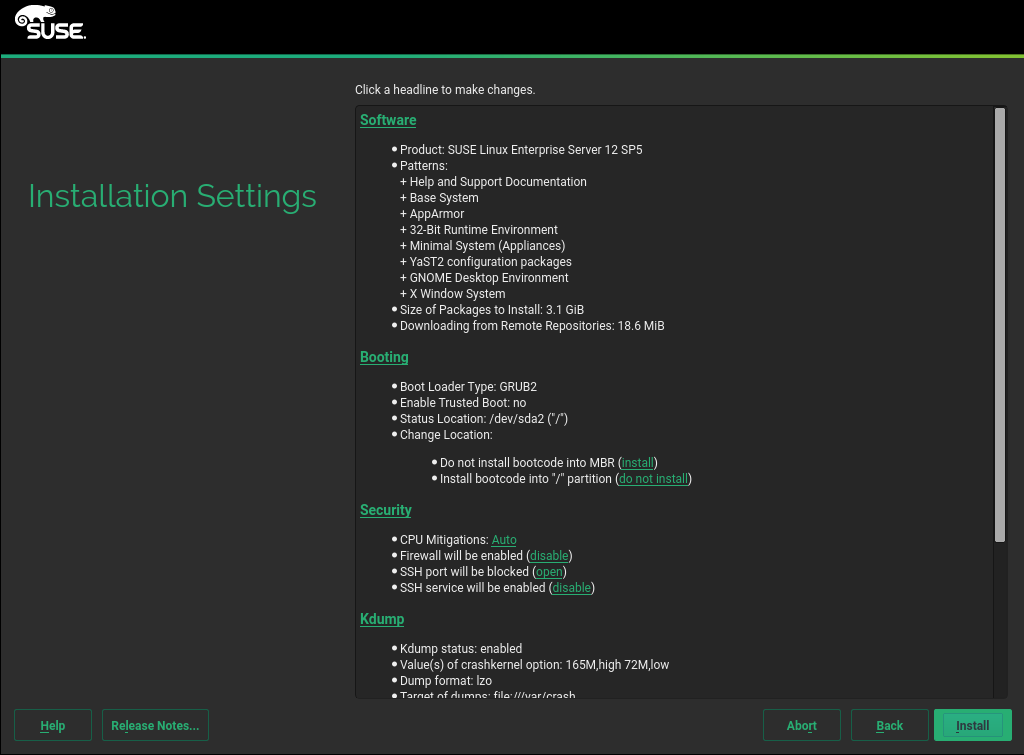Click the settings list vertical scrollbar thumb
1024x755 pixels.
pyautogui.click(x=999, y=325)
